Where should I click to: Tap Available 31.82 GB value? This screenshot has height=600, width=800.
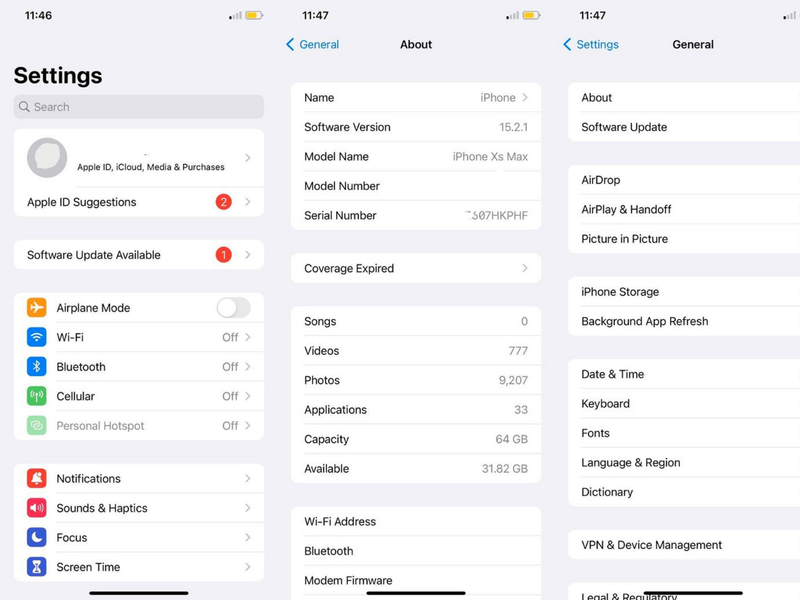click(505, 469)
